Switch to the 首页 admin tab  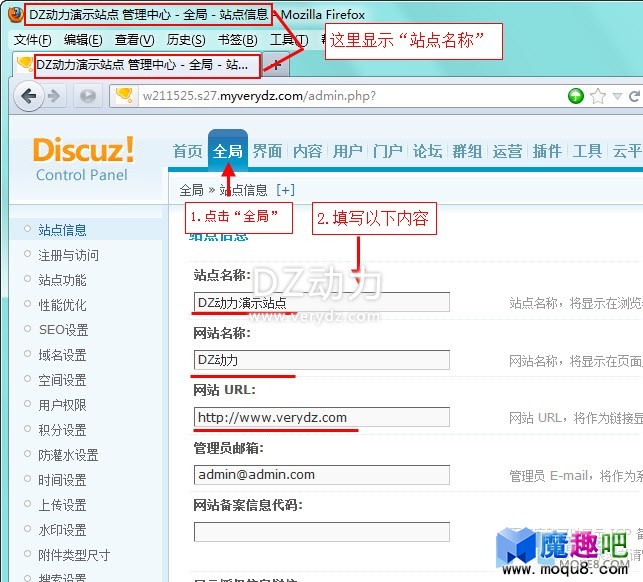click(x=187, y=151)
